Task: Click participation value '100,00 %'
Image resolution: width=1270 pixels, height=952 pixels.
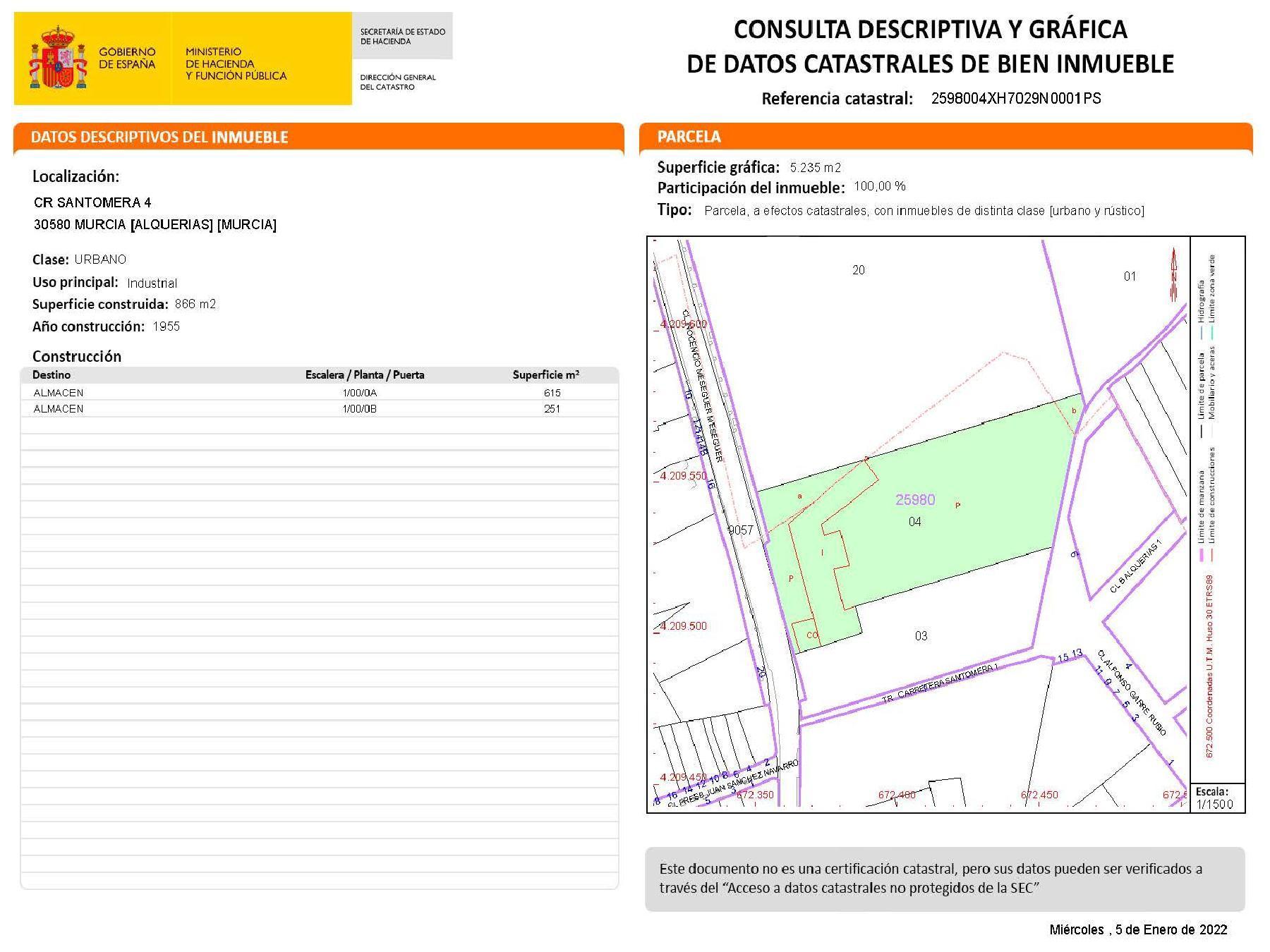Action: pos(880,186)
